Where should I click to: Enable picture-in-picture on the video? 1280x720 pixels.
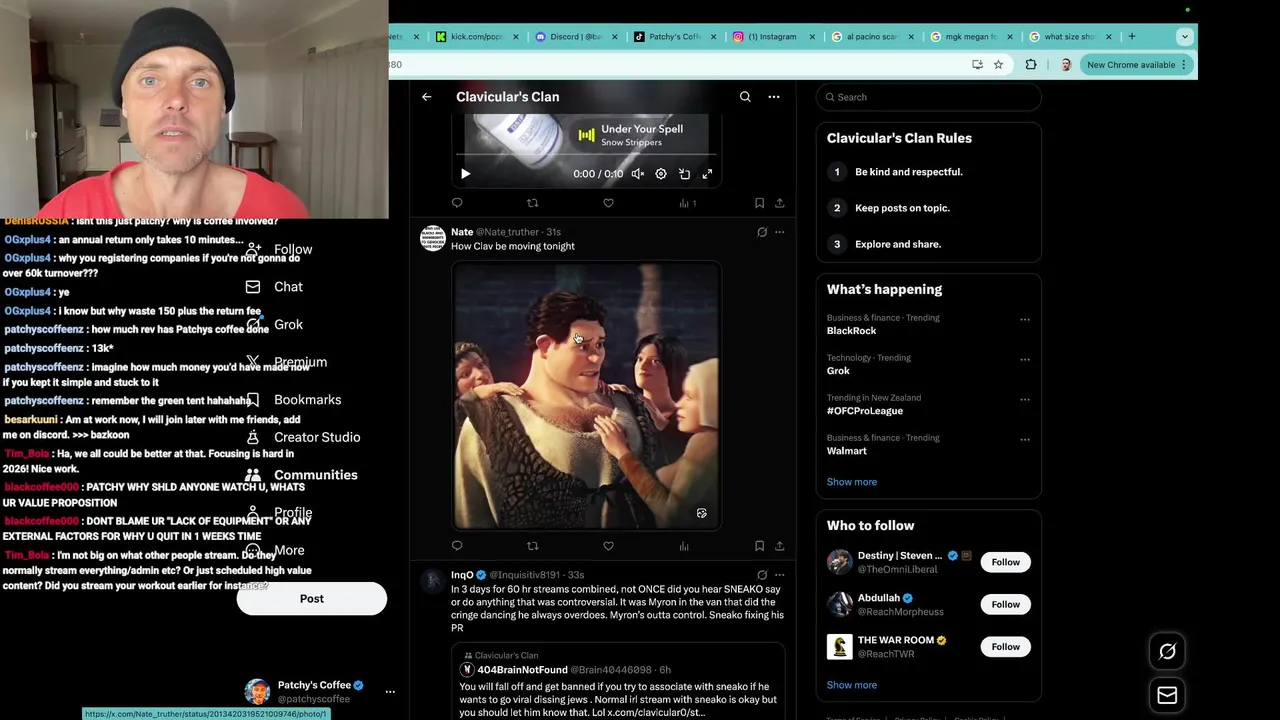tap(684, 174)
